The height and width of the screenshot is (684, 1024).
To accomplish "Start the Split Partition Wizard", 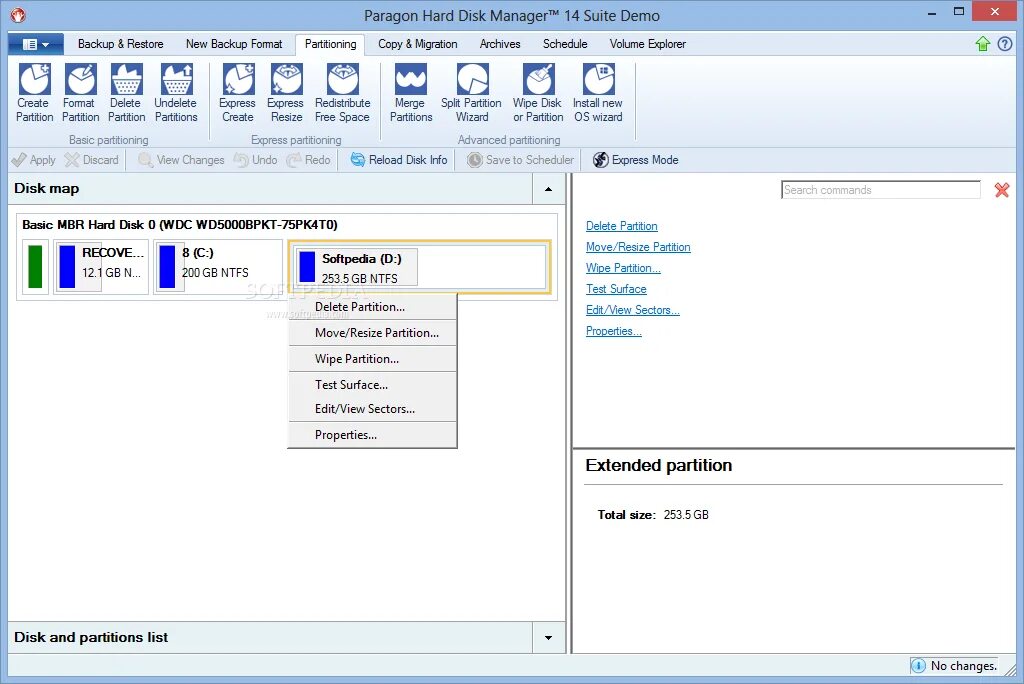I will coord(471,93).
